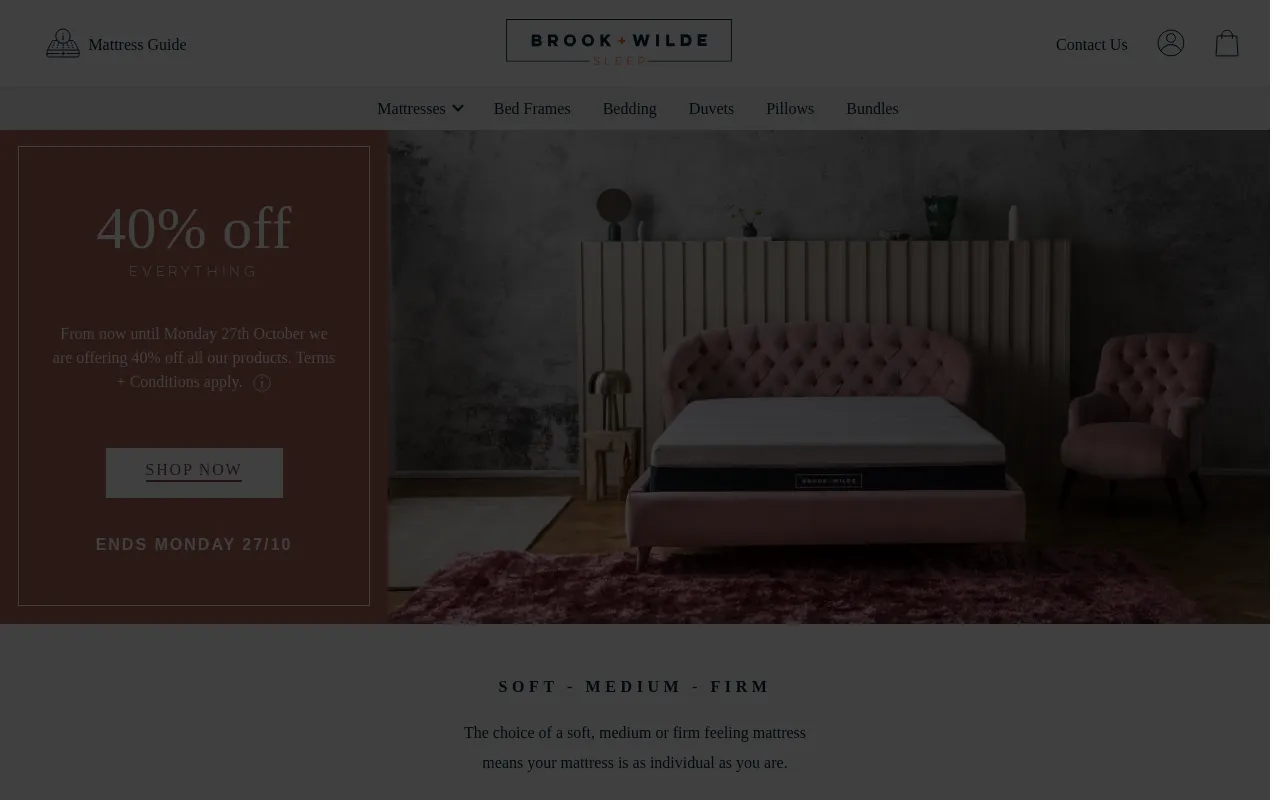Click the Brook + Wilde Sleep logo
The height and width of the screenshot is (800, 1280).
pyautogui.click(x=619, y=42)
